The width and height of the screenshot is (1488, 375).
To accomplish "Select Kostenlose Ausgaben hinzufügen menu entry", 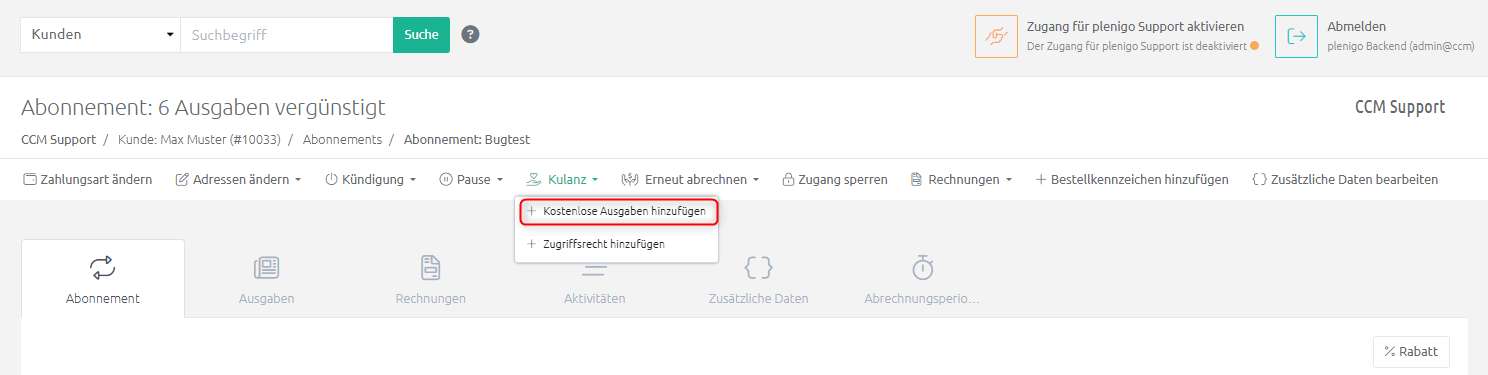I will tap(616, 211).
